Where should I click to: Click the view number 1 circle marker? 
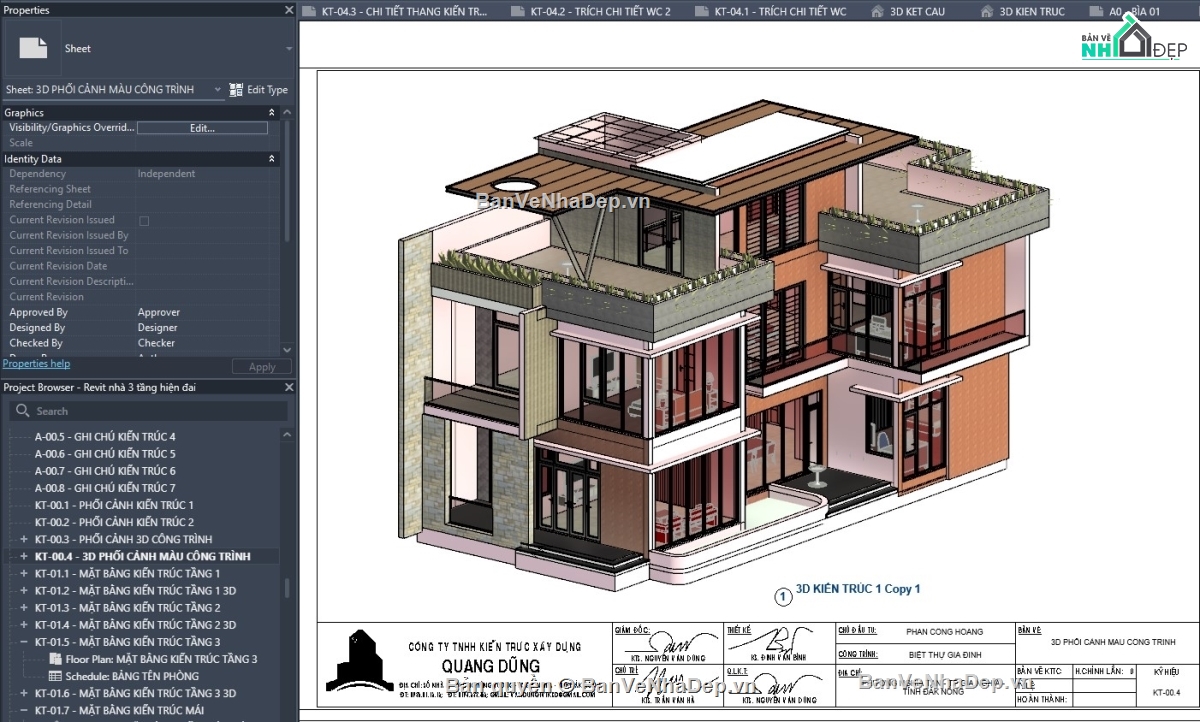pos(783,597)
